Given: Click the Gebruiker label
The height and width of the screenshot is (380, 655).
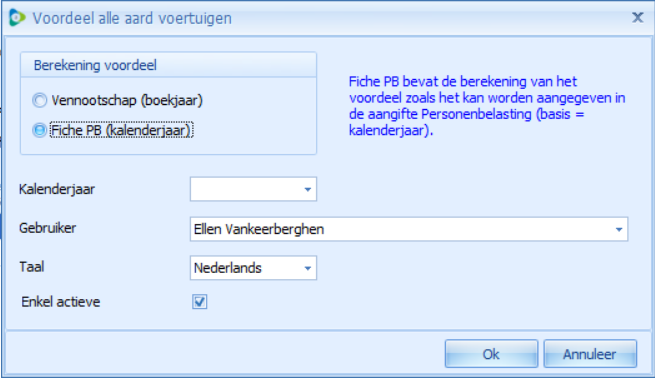Looking at the screenshot, I should click(x=48, y=228).
